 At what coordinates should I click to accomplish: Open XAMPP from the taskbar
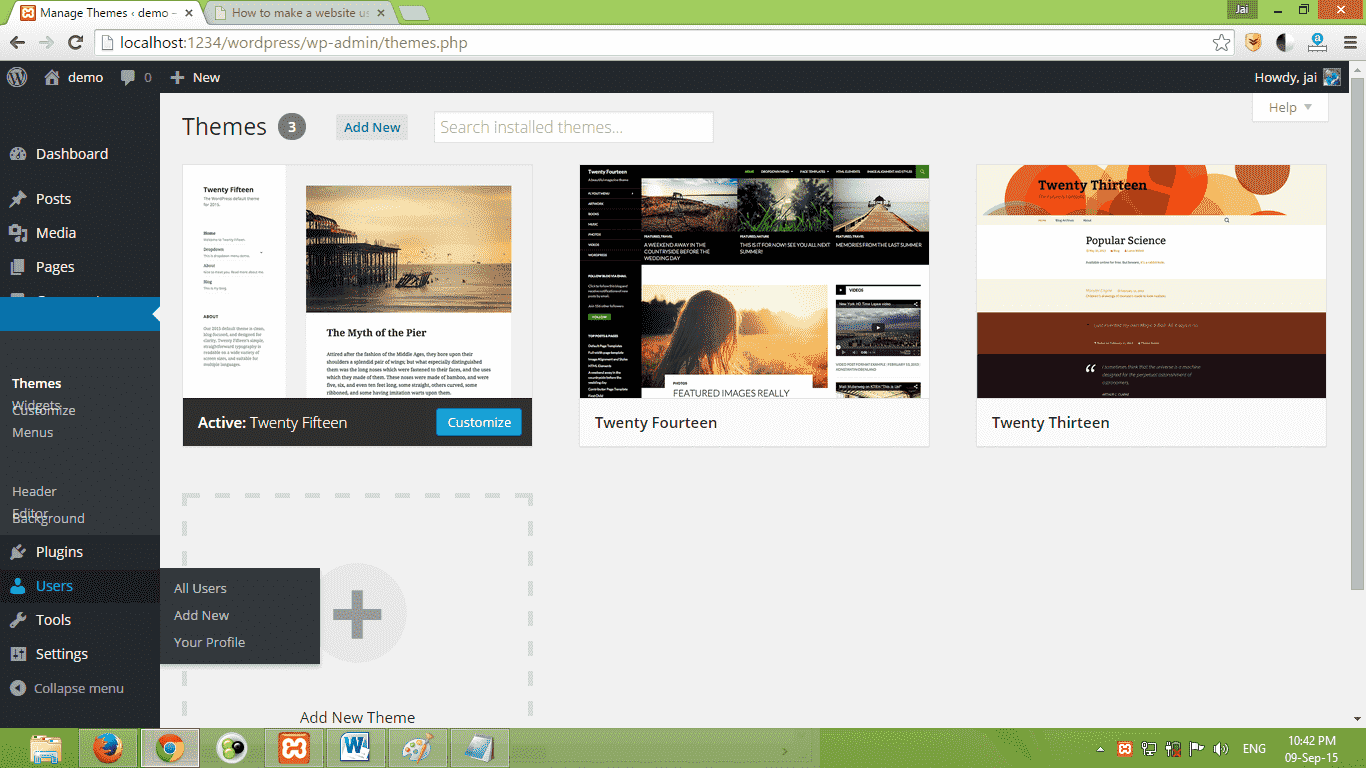click(293, 749)
